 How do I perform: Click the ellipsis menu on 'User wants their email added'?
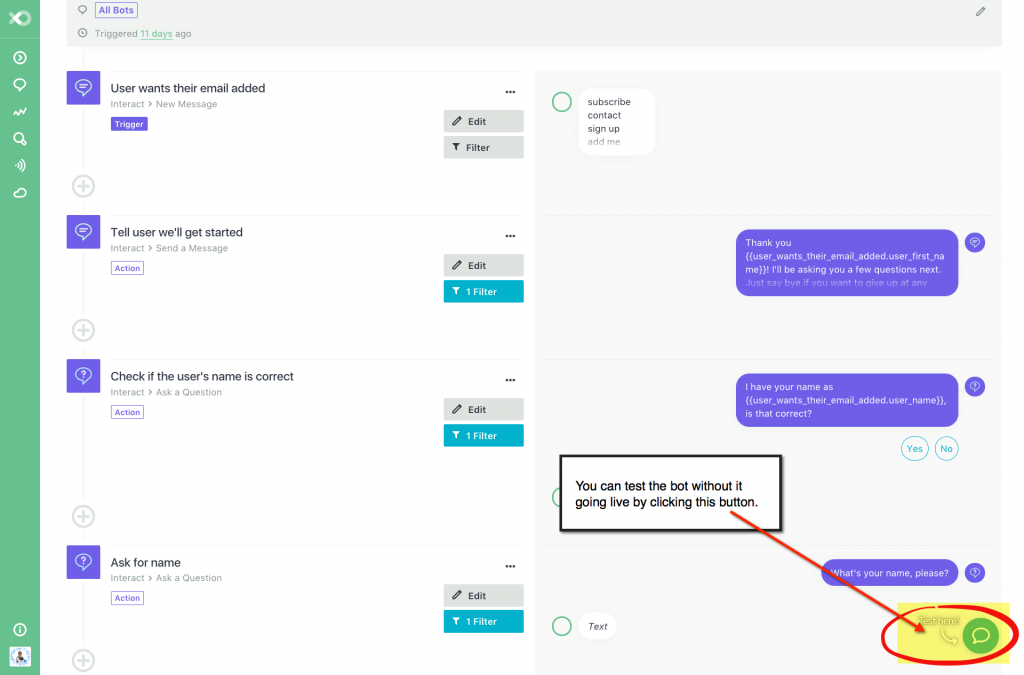pyautogui.click(x=510, y=91)
